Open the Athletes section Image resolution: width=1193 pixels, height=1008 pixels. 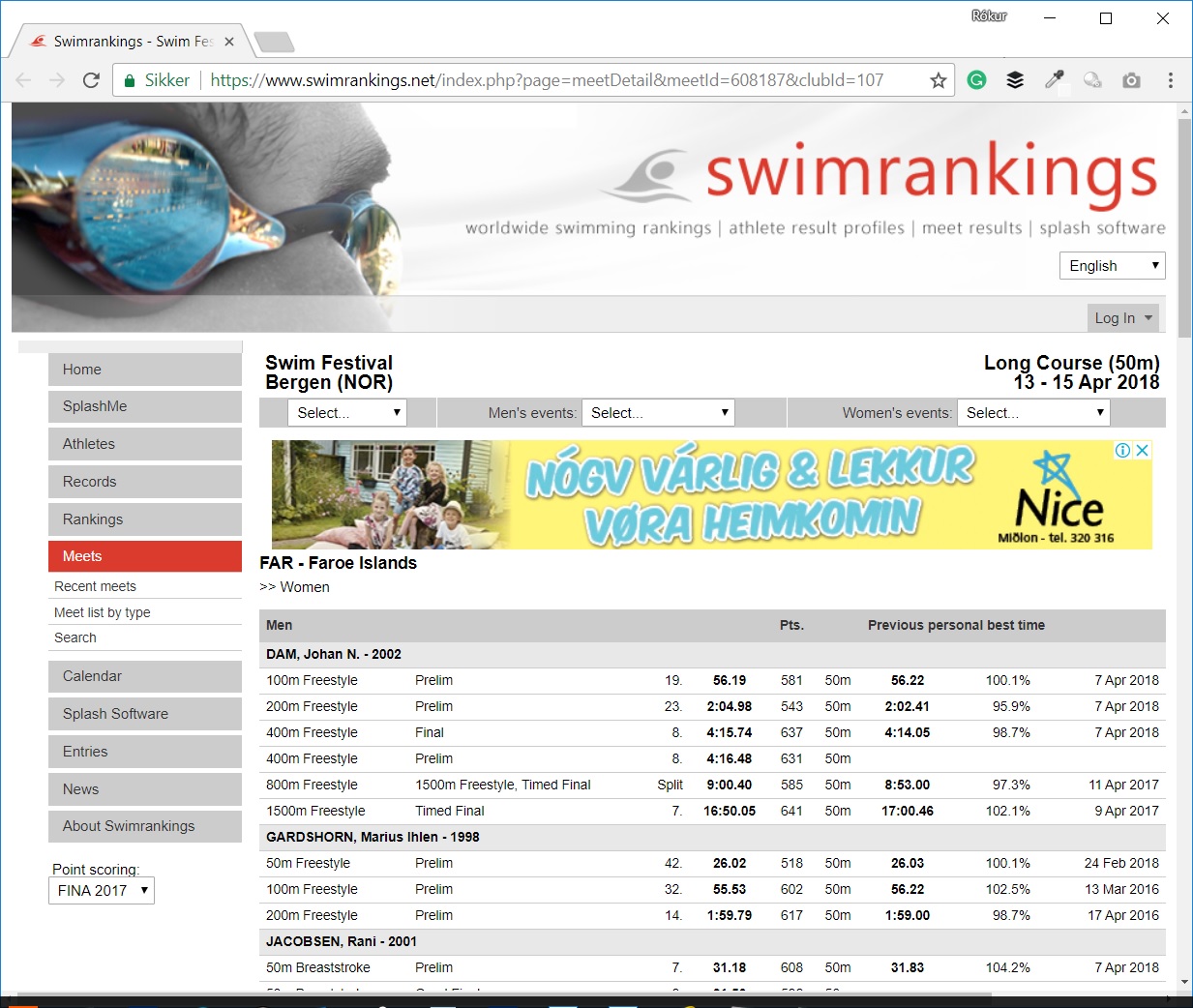pos(145,444)
